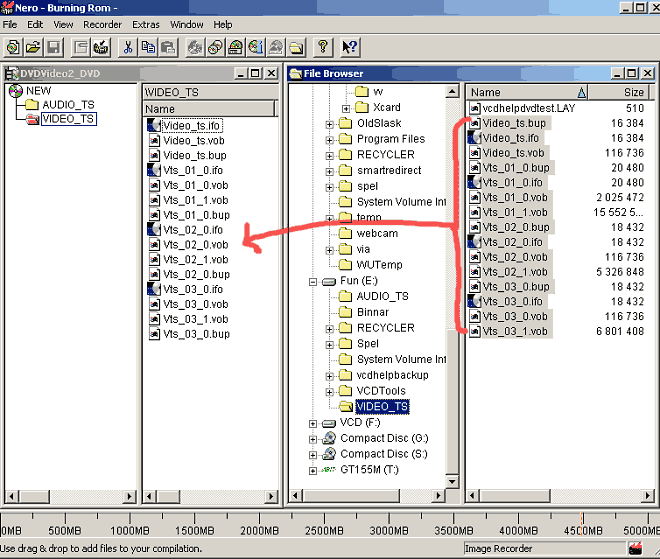Select the NEW disc root in compilation
Viewport: 660px width, 559px height.
click(38, 91)
